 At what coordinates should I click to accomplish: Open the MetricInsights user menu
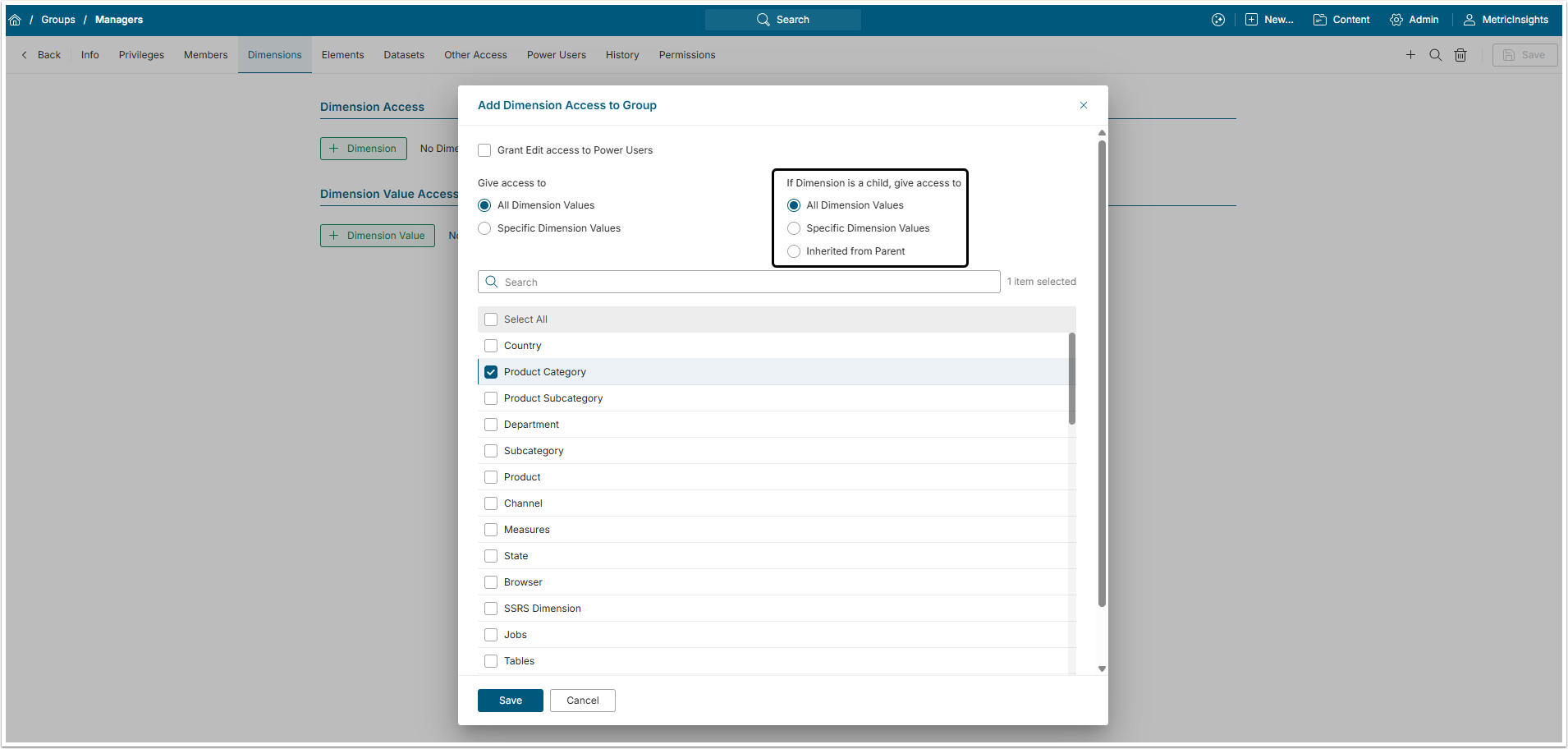[x=1506, y=20]
